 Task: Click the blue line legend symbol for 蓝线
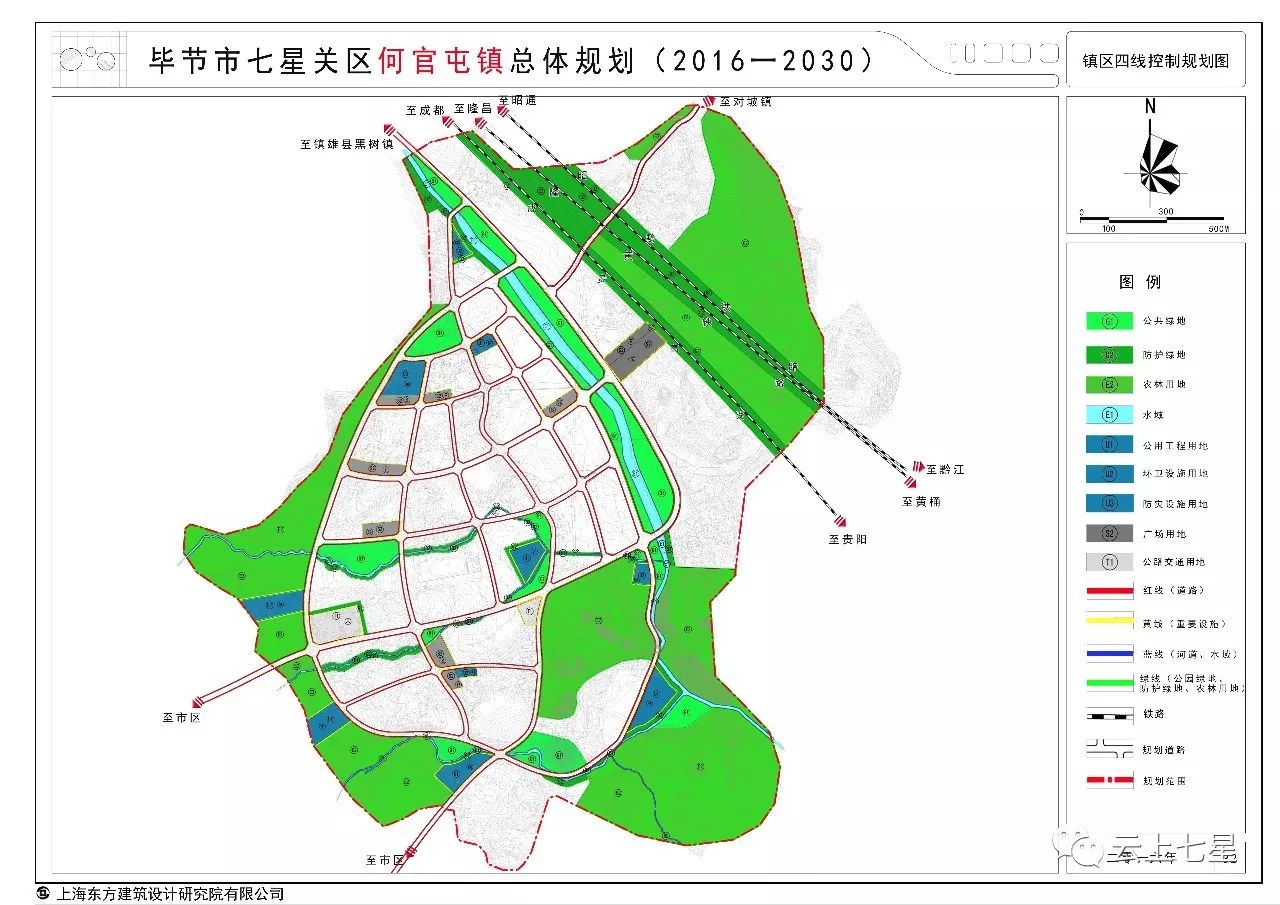[1109, 654]
